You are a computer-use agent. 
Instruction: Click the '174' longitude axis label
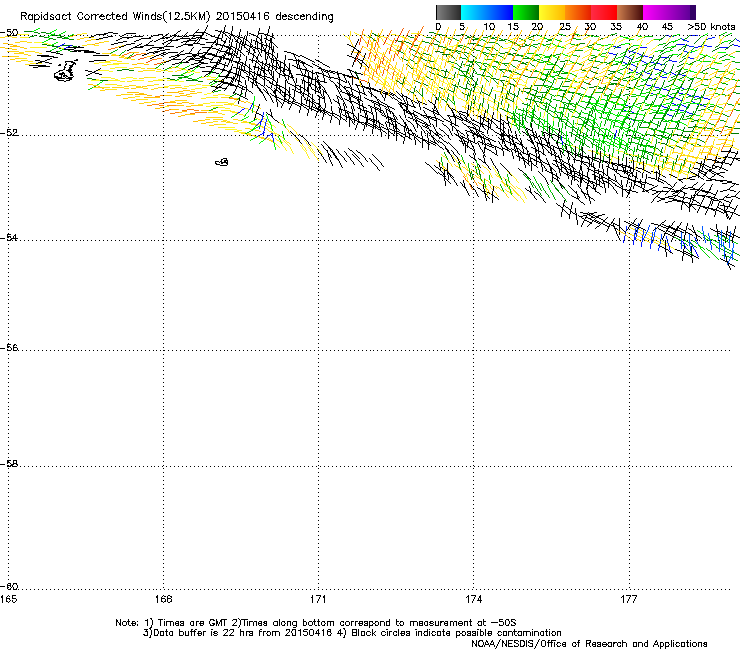[473, 599]
